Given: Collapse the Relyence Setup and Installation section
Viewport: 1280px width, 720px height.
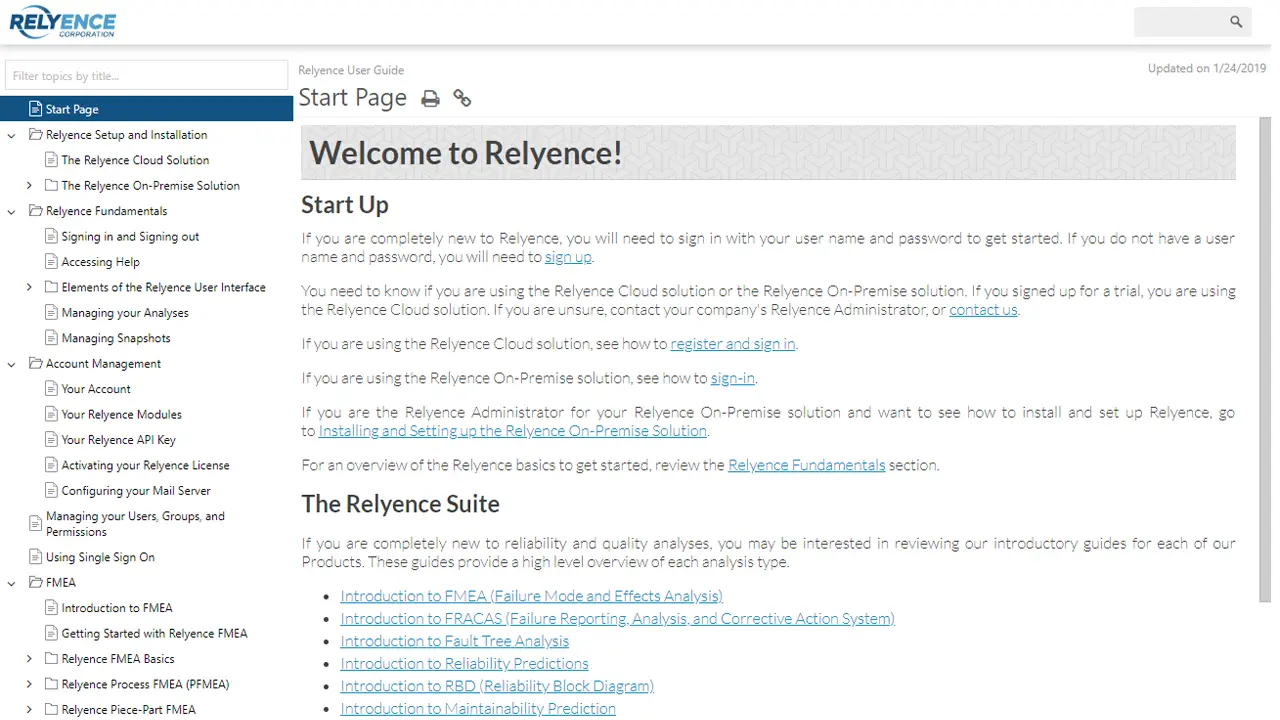Looking at the screenshot, I should (x=12, y=135).
